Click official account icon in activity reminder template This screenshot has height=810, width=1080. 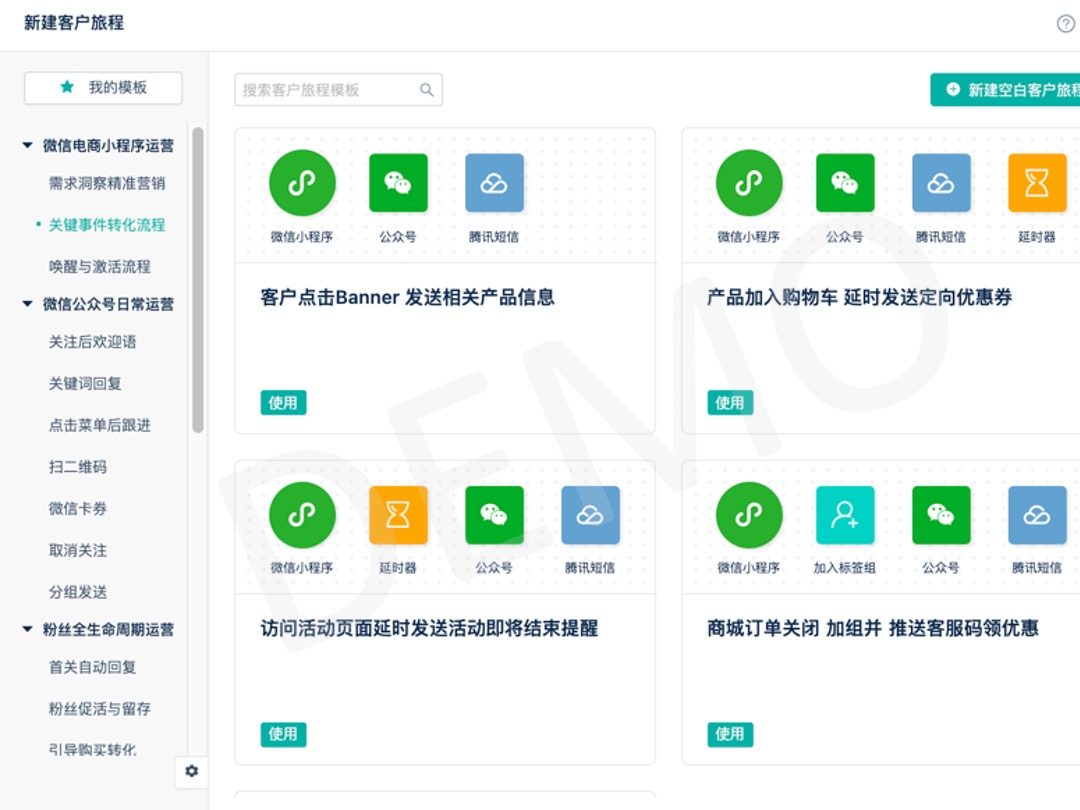pyautogui.click(x=494, y=515)
